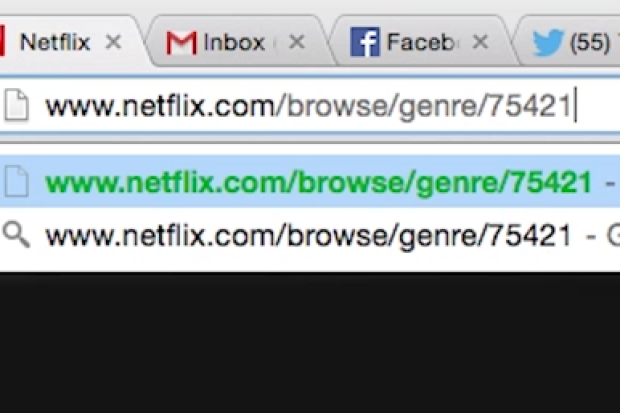Click the magnifying glass search suggestion icon
620x413 pixels.
pos(16,235)
